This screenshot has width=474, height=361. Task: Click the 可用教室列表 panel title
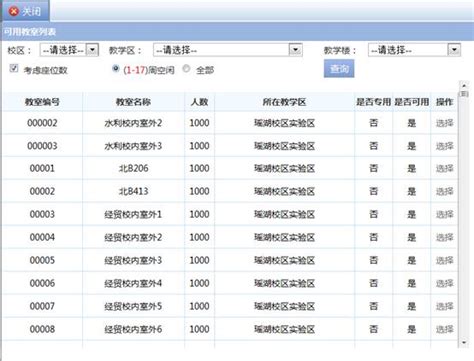30,32
